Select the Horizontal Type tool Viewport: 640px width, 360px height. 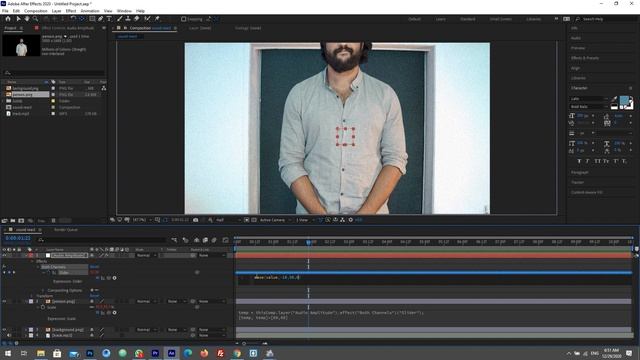109,19
